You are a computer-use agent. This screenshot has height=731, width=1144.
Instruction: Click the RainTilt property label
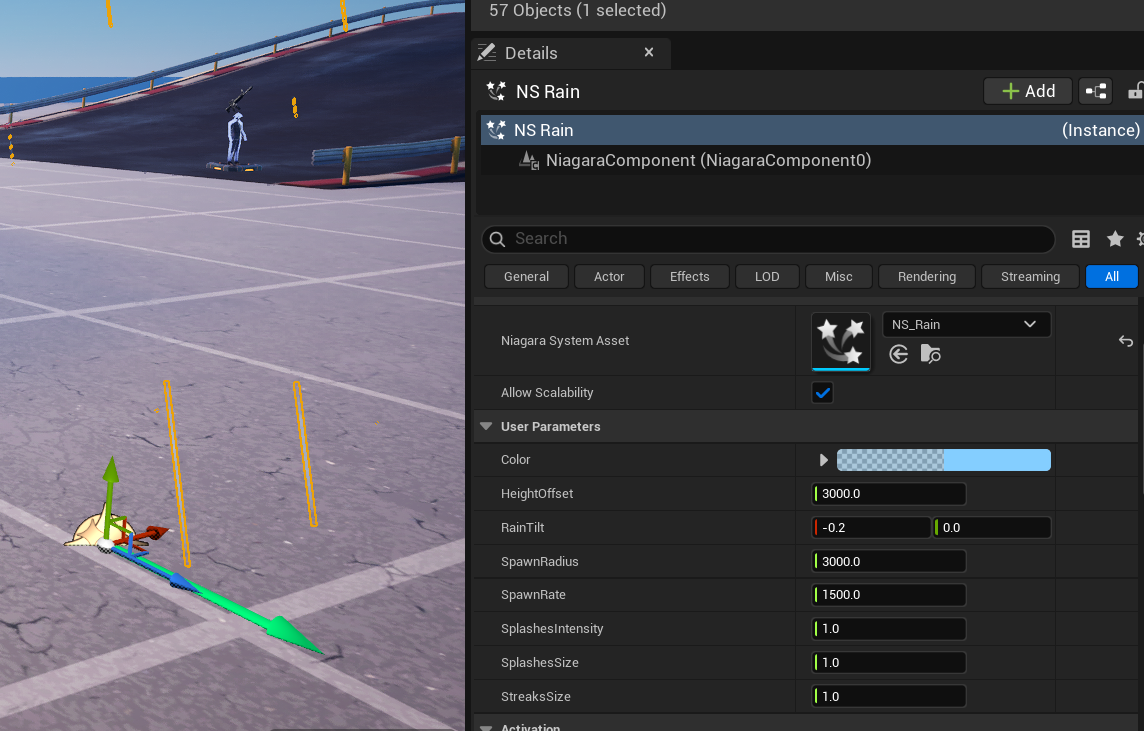pos(522,527)
